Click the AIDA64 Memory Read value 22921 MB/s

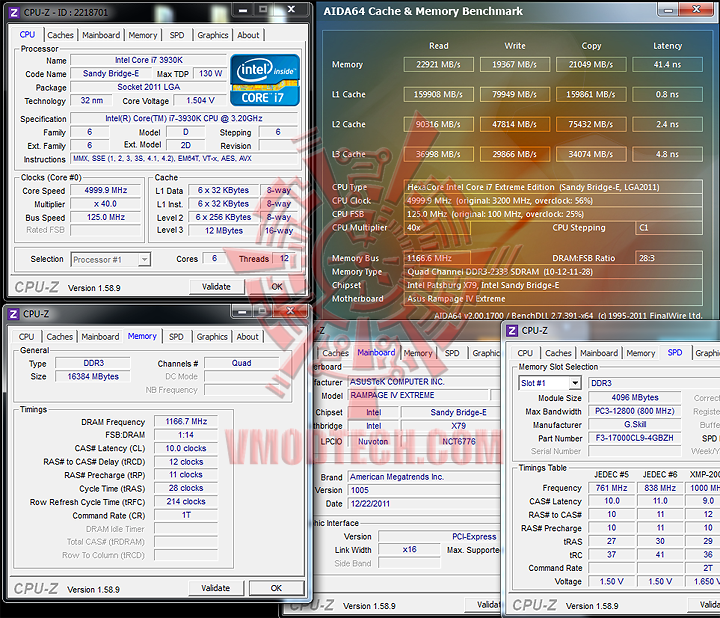coord(439,65)
